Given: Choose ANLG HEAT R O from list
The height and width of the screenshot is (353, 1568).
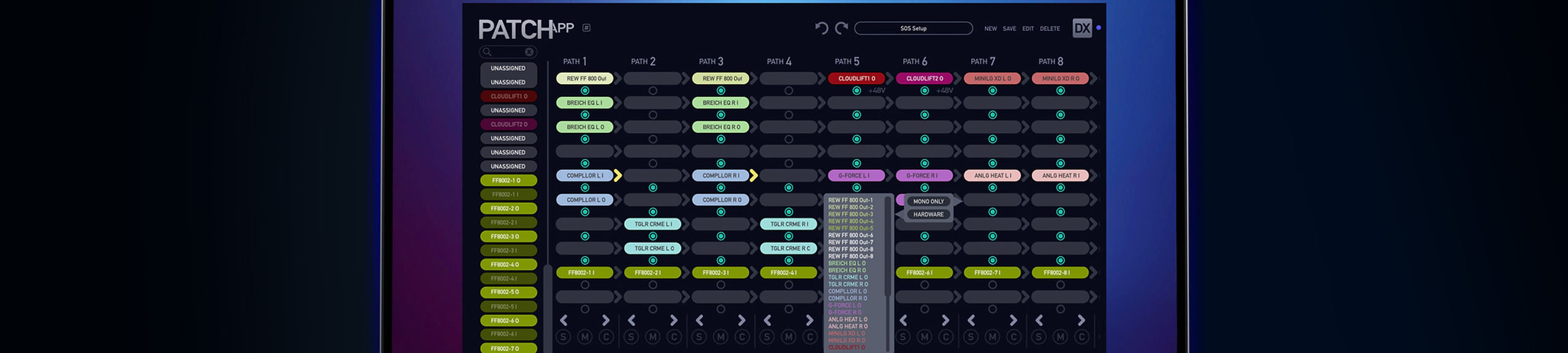Looking at the screenshot, I should [x=847, y=326].
